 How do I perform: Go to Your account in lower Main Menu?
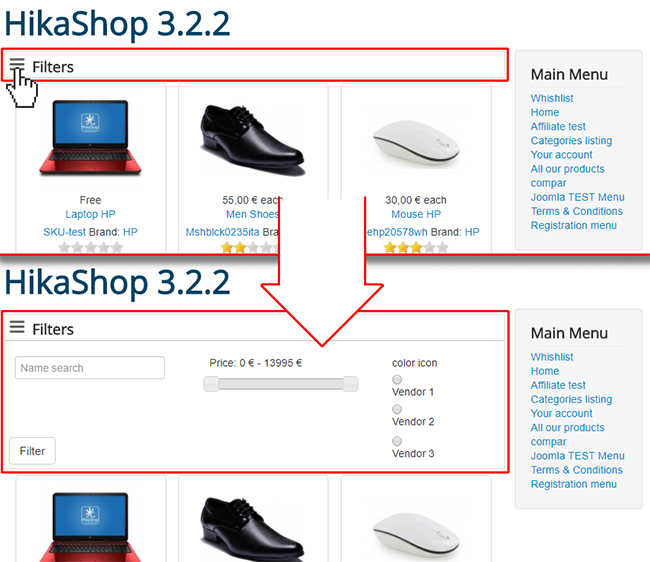click(x=561, y=413)
